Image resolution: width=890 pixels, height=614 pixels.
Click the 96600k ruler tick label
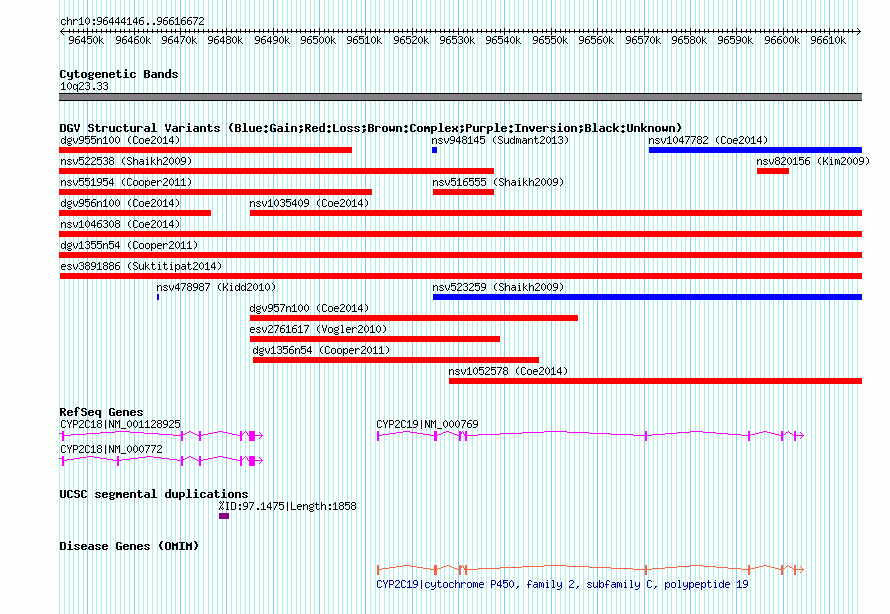click(x=782, y=40)
